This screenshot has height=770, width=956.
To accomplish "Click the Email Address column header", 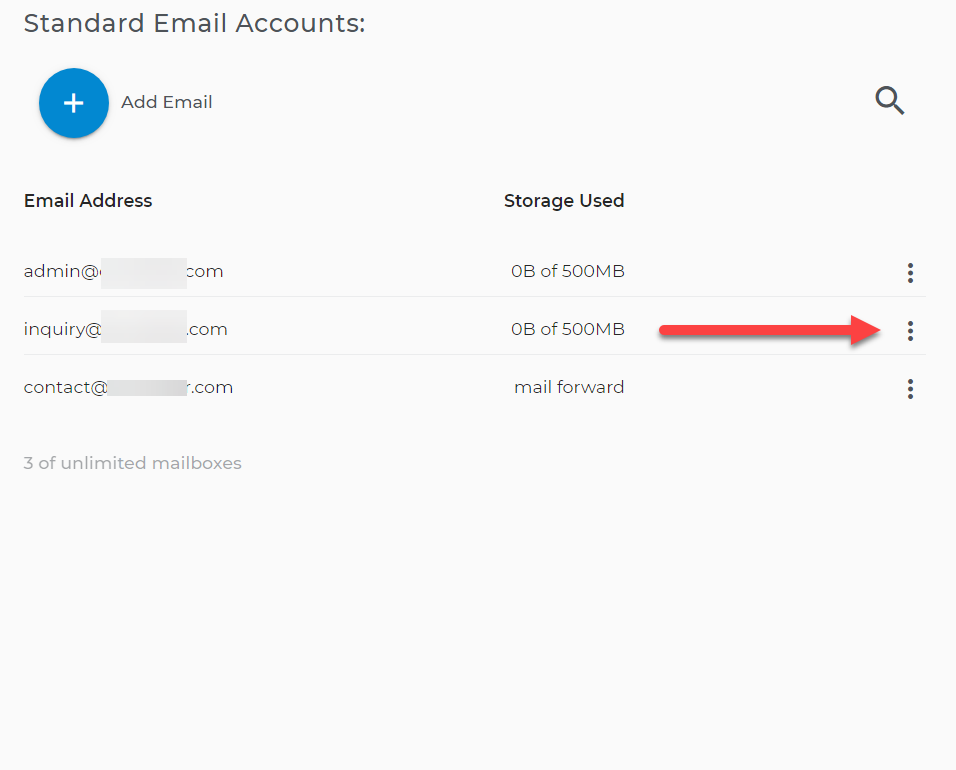I will pyautogui.click(x=88, y=201).
